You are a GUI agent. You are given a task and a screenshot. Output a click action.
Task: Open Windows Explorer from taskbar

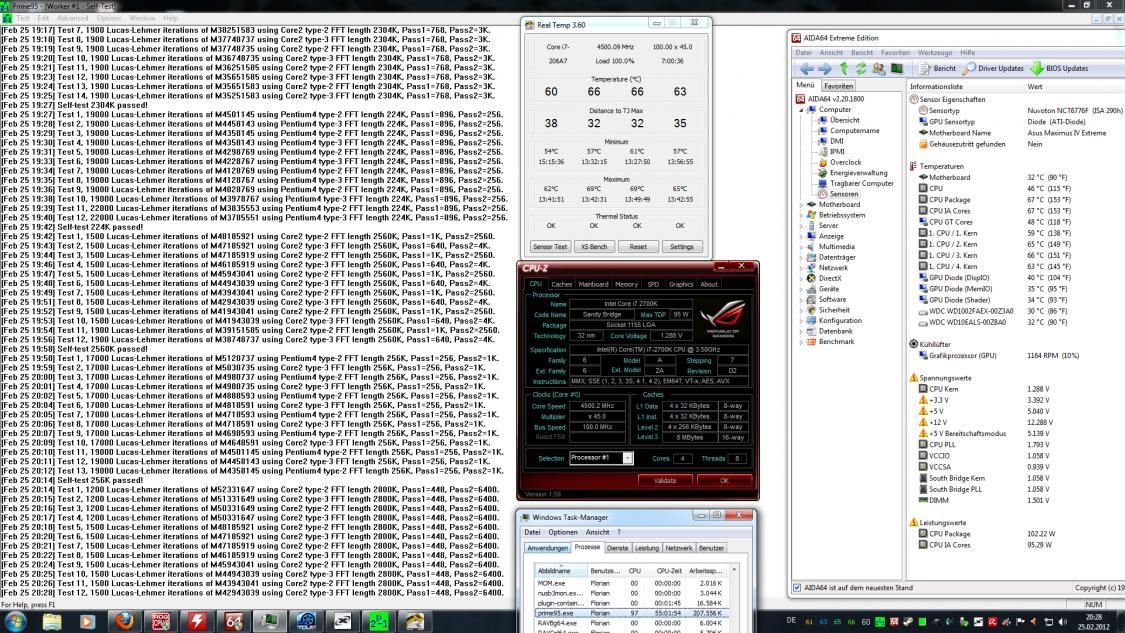click(x=52, y=621)
